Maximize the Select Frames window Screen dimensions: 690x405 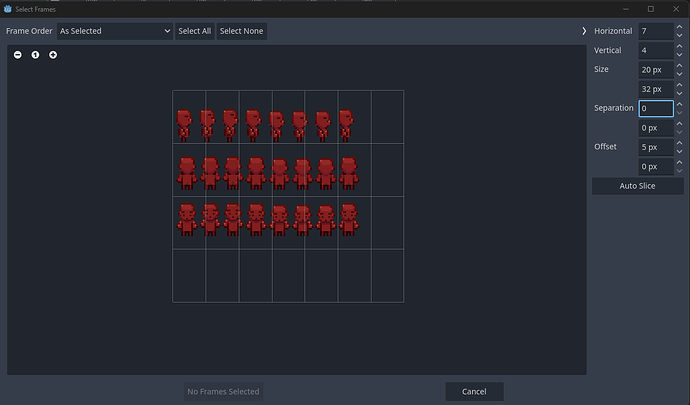coord(651,9)
